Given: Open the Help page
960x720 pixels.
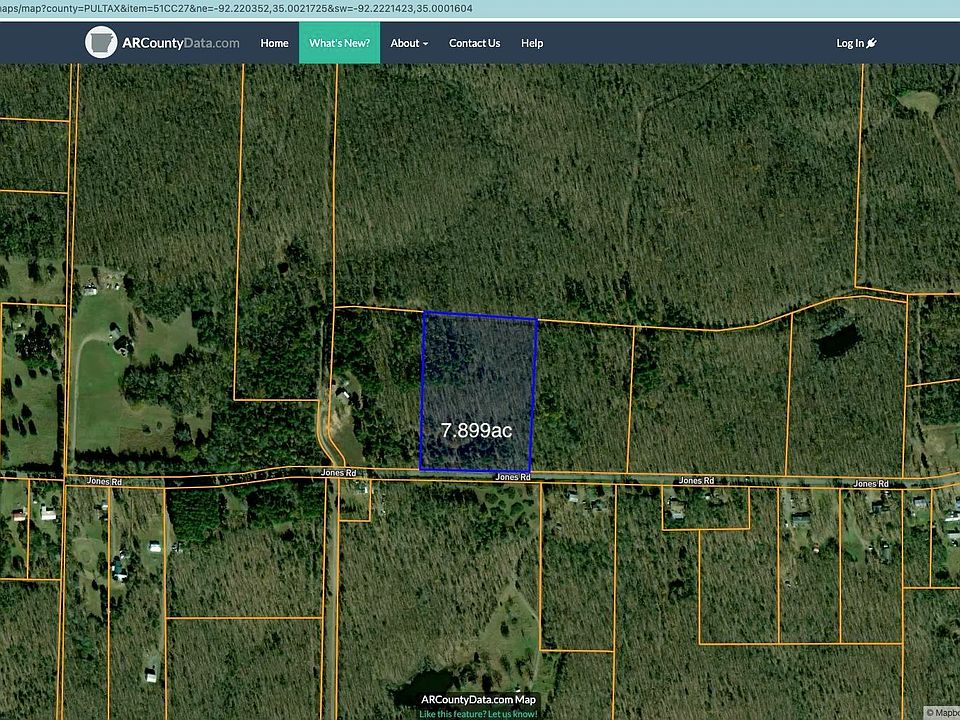Looking at the screenshot, I should point(532,43).
